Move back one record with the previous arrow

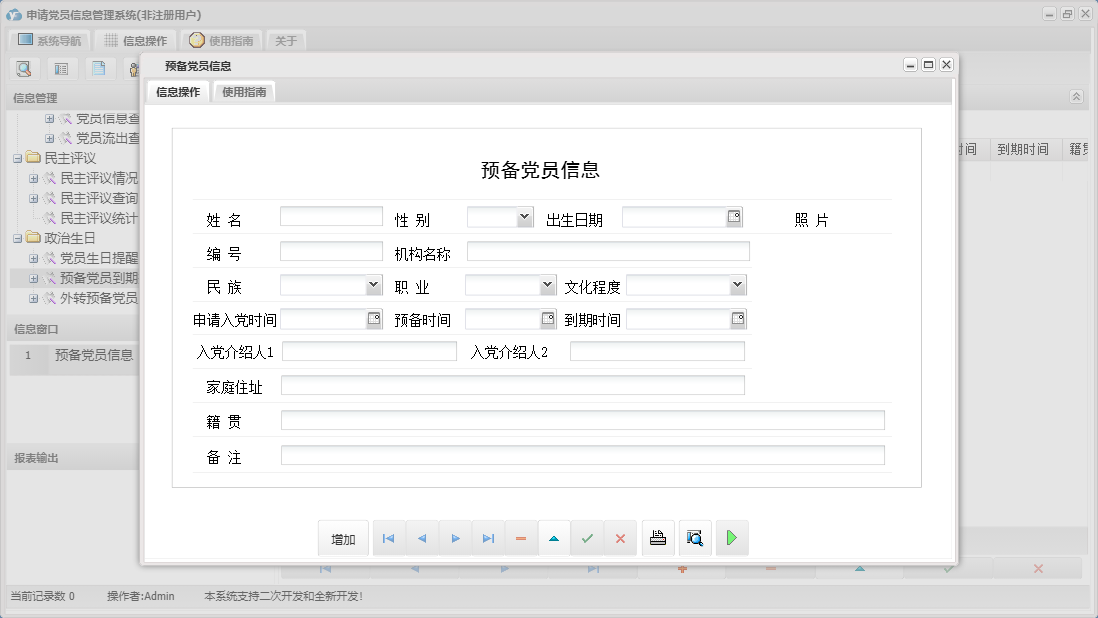click(421, 538)
